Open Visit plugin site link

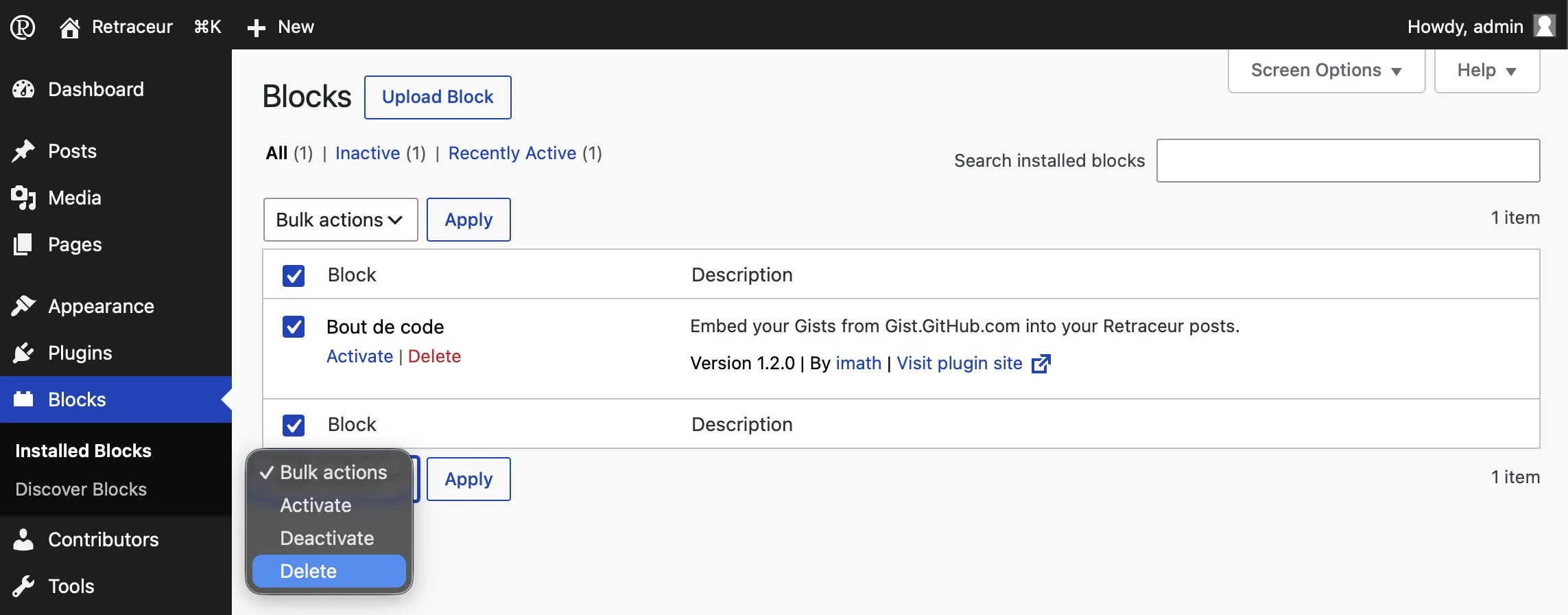(x=960, y=363)
